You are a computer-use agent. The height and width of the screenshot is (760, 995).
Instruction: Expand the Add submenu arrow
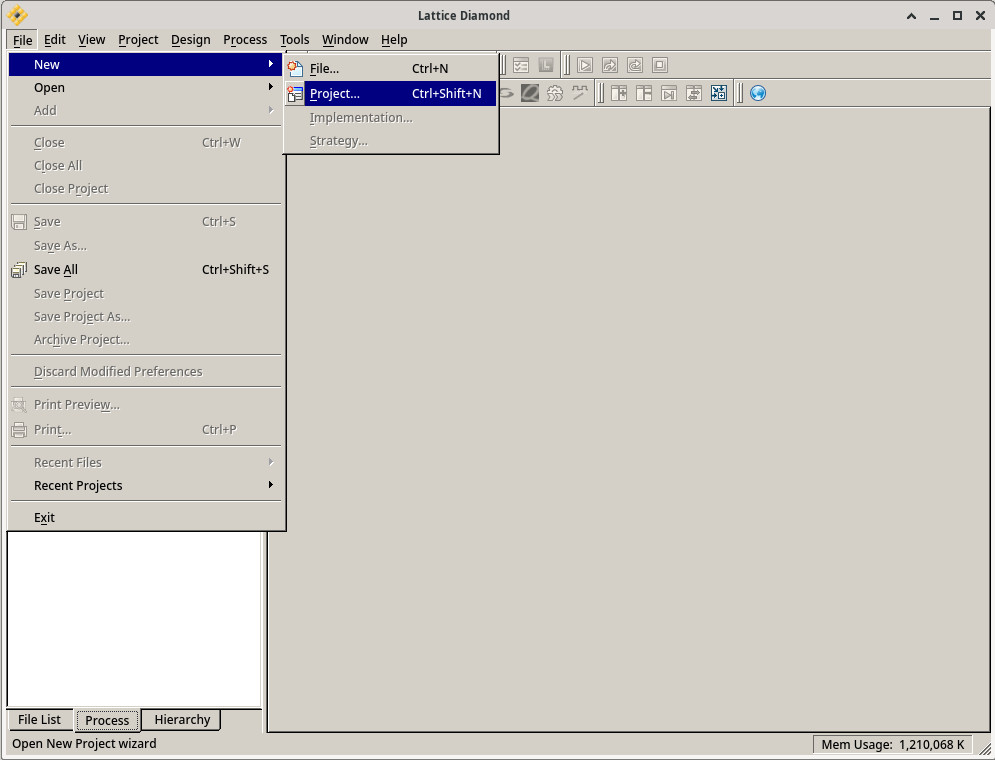pyautogui.click(x=271, y=110)
